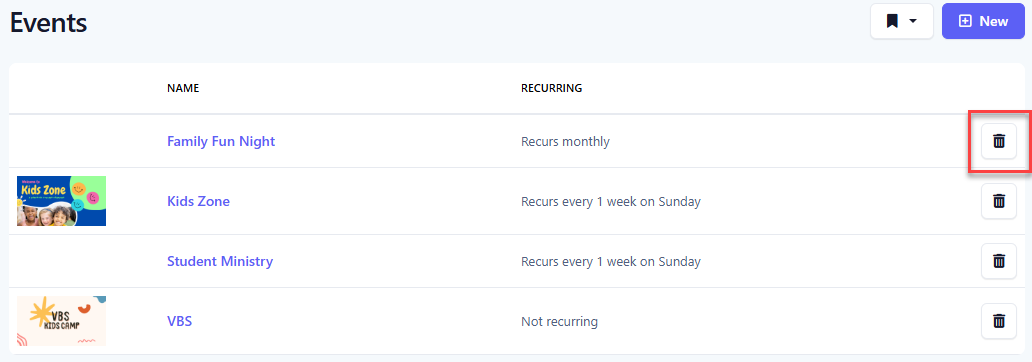Open the Student Ministry event
Viewport: 1032px width, 362px height.
tap(220, 261)
